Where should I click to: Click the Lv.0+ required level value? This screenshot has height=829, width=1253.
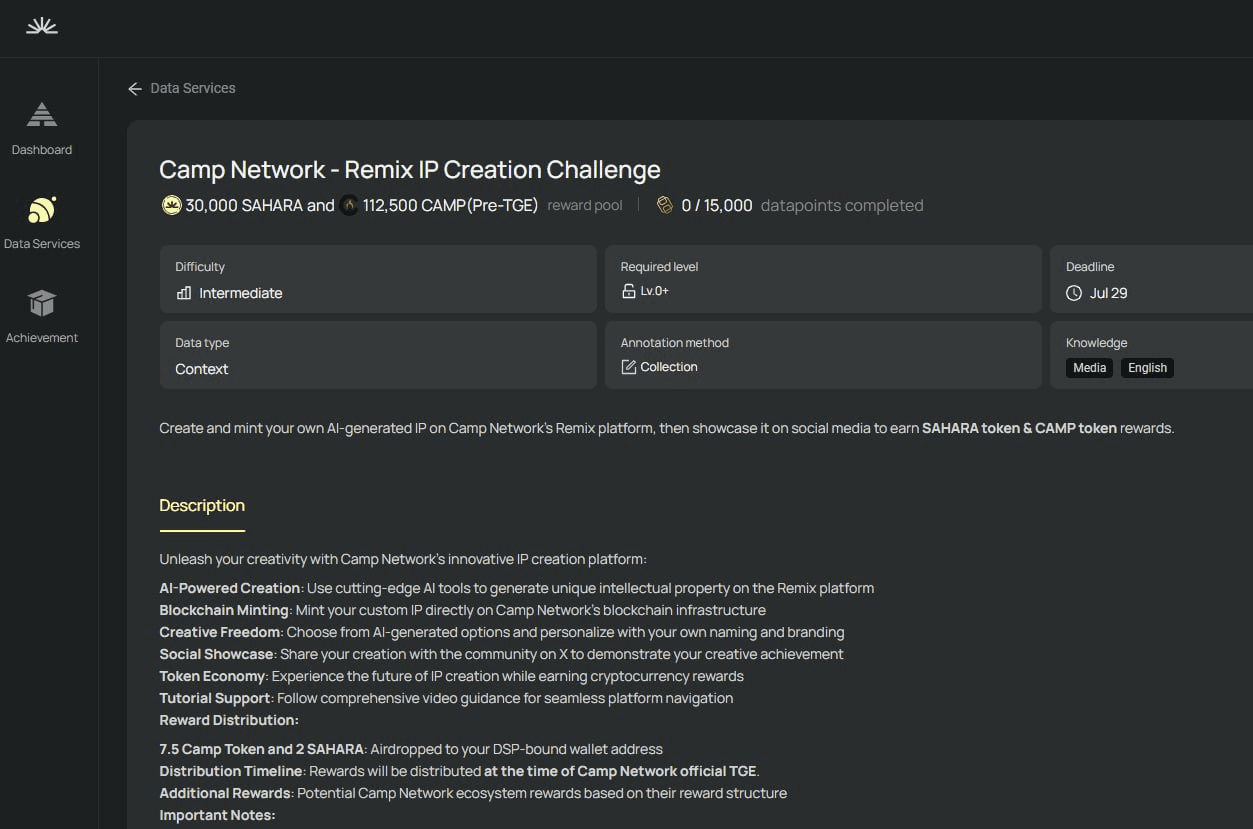[x=655, y=291]
